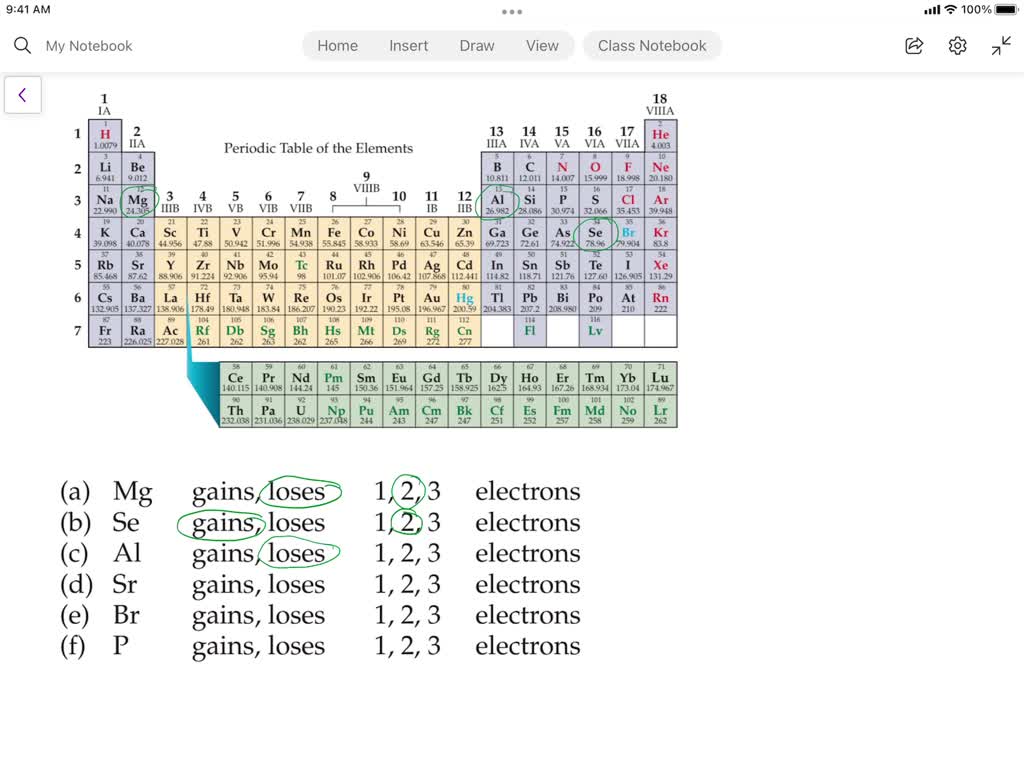
Task: Click the green circle around Se
Action: [594, 232]
